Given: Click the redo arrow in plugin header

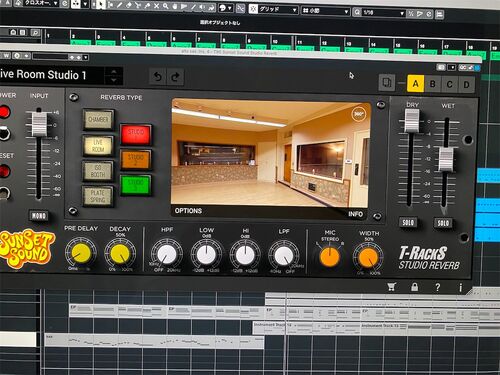Looking at the screenshot, I should pos(176,77).
